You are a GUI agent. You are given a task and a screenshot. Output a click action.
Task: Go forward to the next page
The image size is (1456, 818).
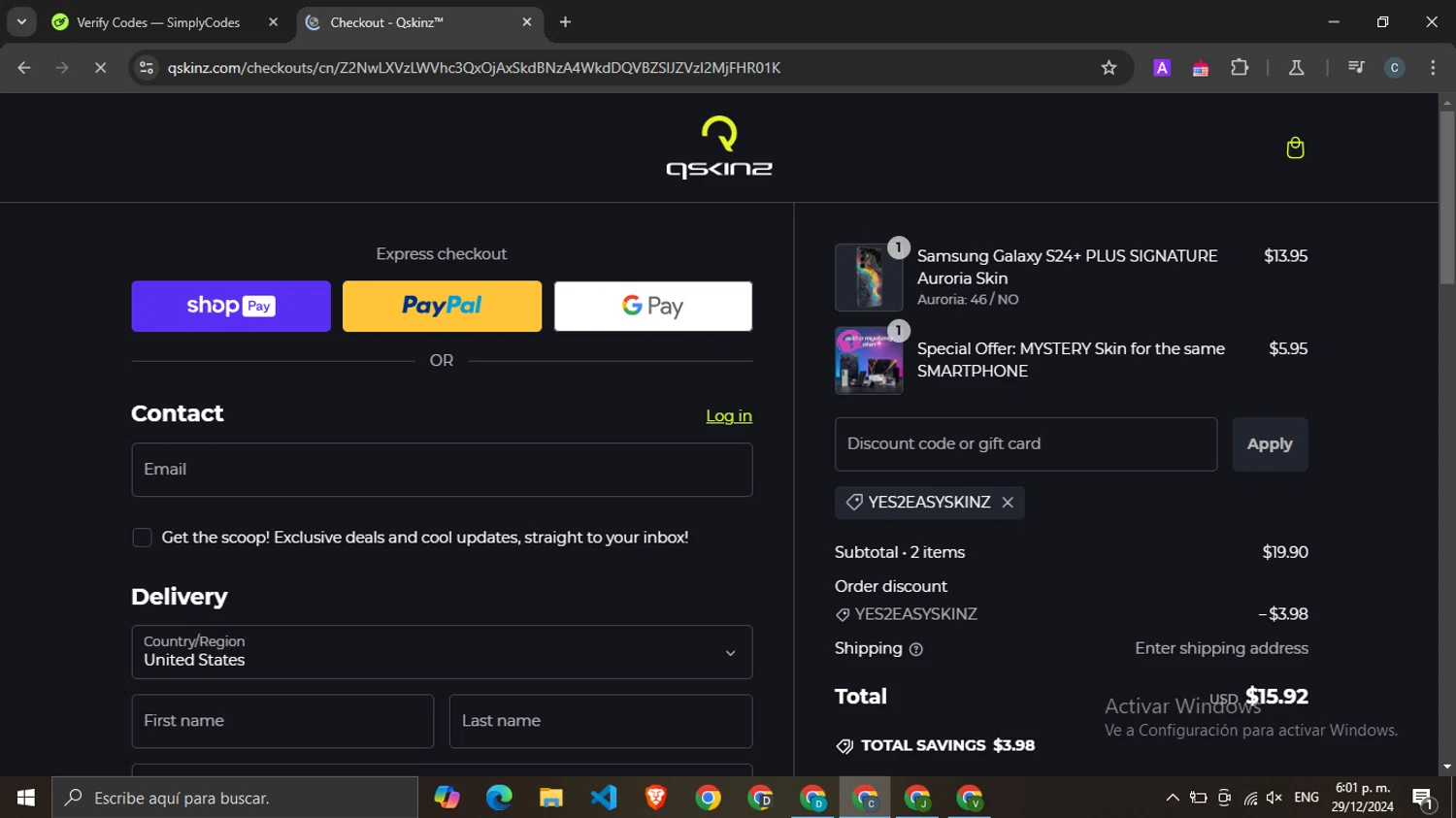pyautogui.click(x=62, y=68)
